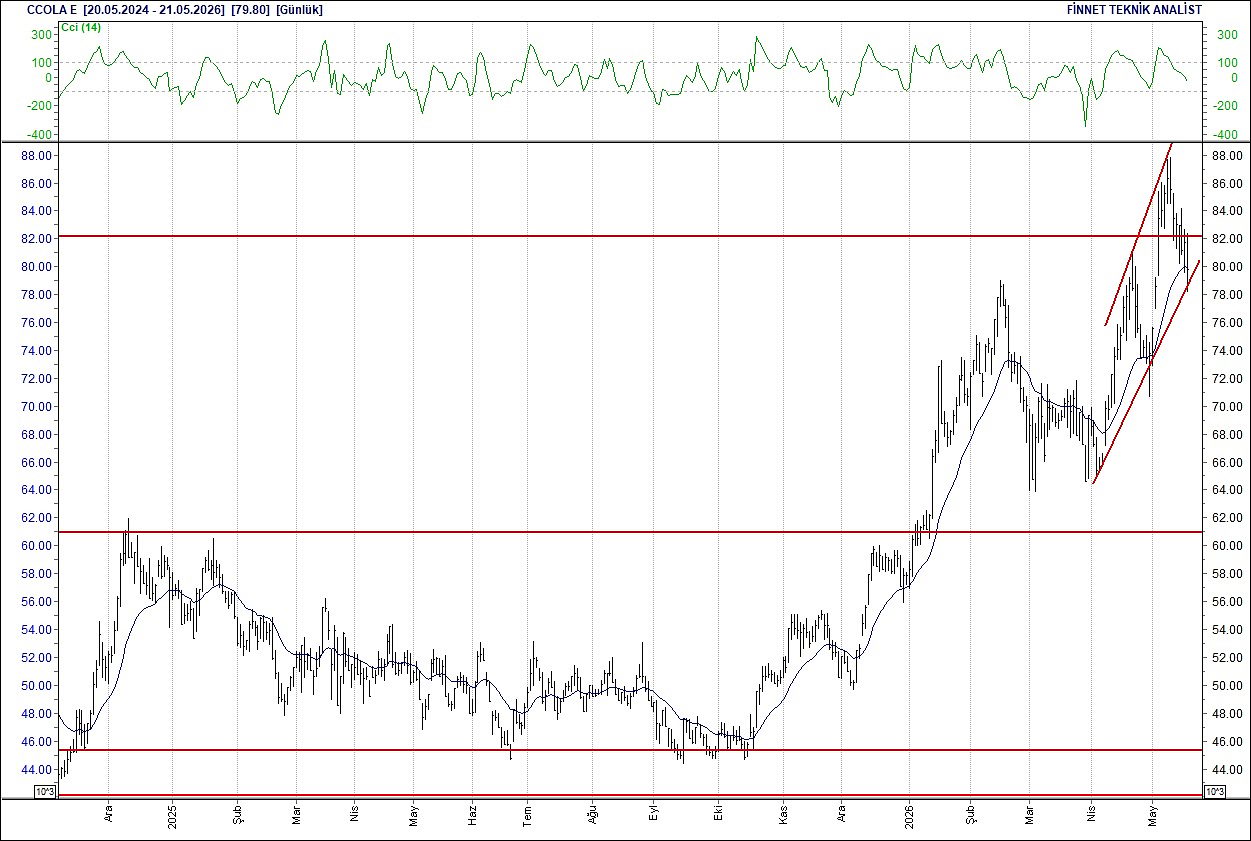The width and height of the screenshot is (1251, 841).
Task: Click the 10^3 scale label at right corner
Action: [x=1213, y=792]
